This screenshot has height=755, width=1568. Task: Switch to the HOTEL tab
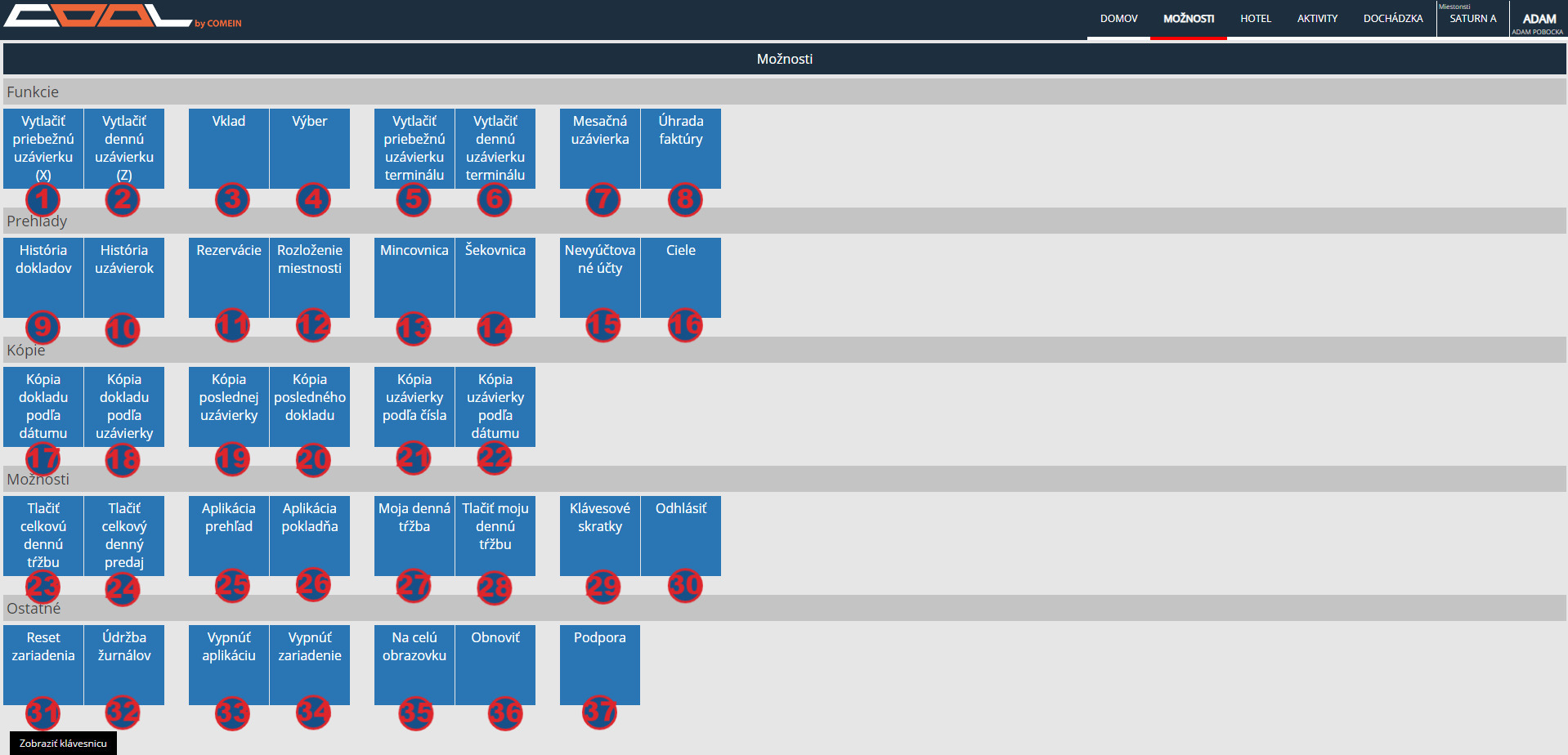point(1255,19)
